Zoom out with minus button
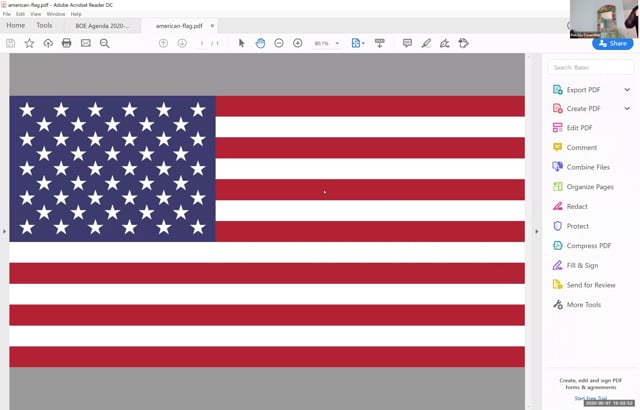640x410 pixels. pos(279,43)
